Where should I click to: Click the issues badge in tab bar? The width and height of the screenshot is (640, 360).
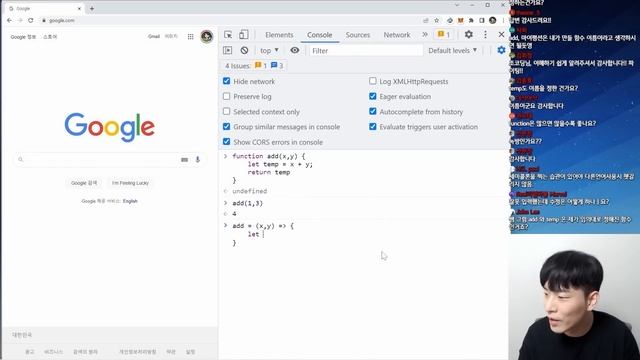[x=444, y=35]
